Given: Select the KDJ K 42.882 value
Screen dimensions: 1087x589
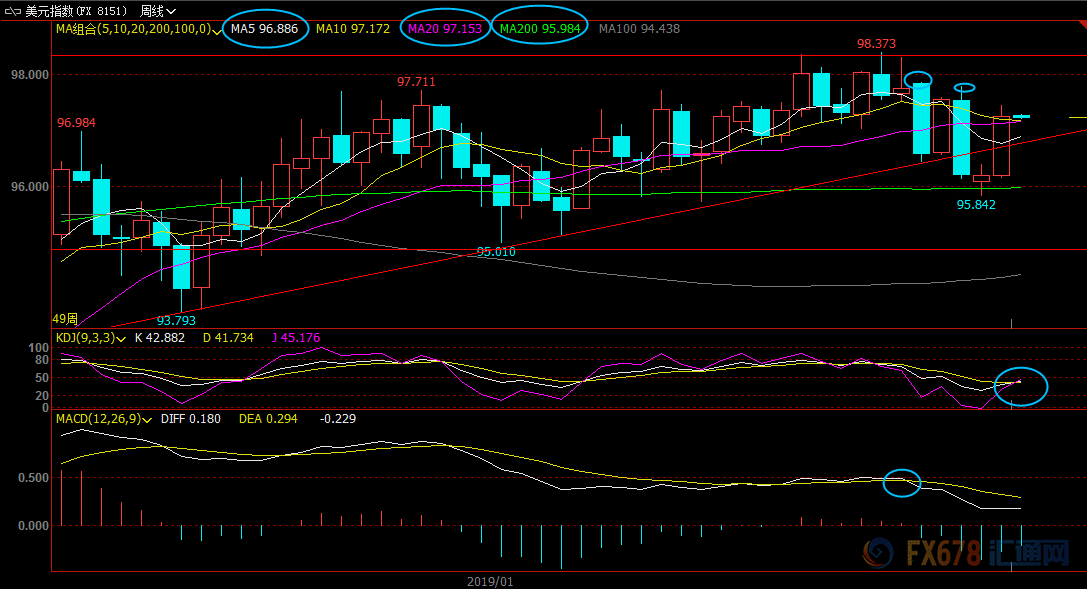Looking at the screenshot, I should (x=159, y=337).
